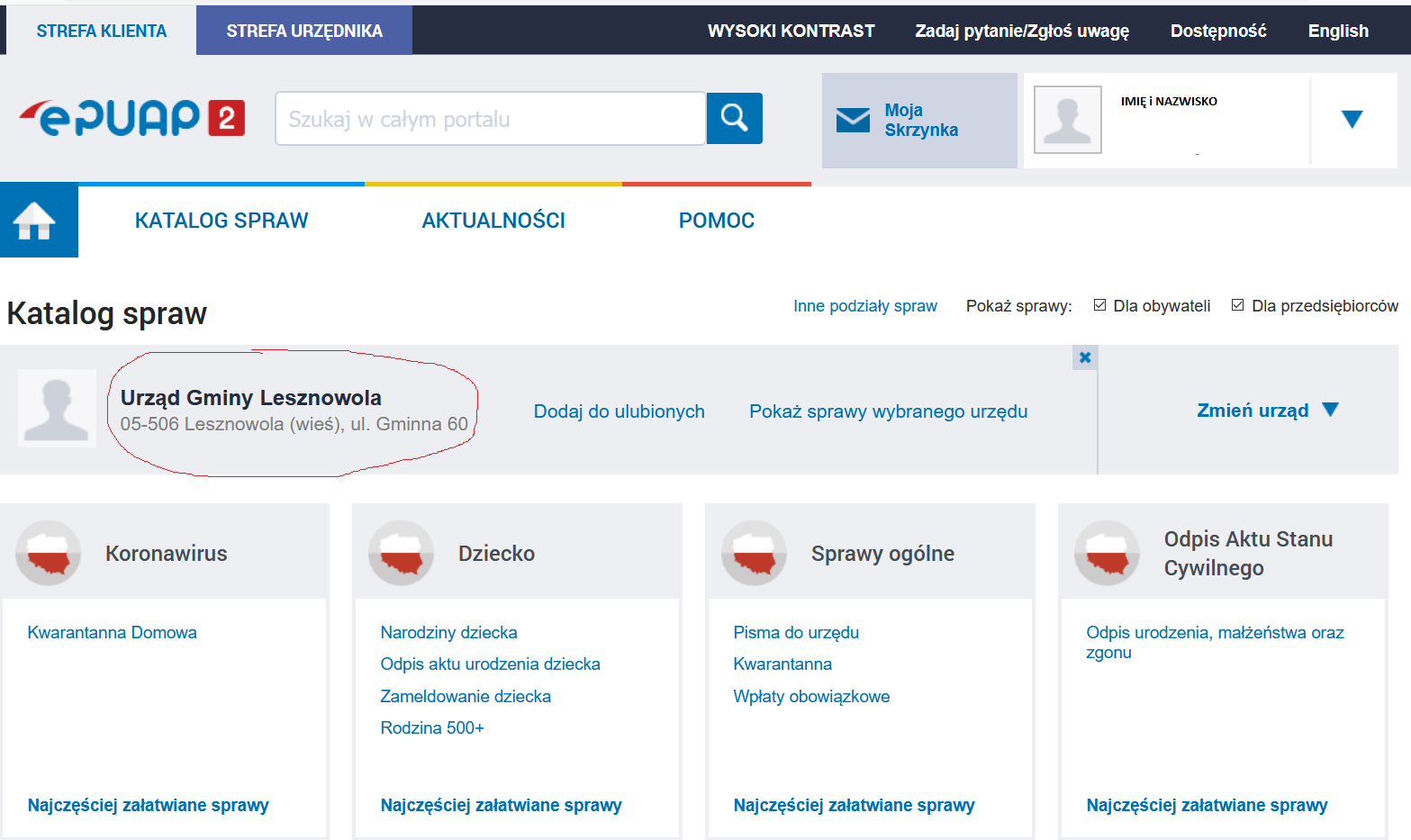
Task: Expand the user account dropdown arrow
Action: click(x=1352, y=119)
